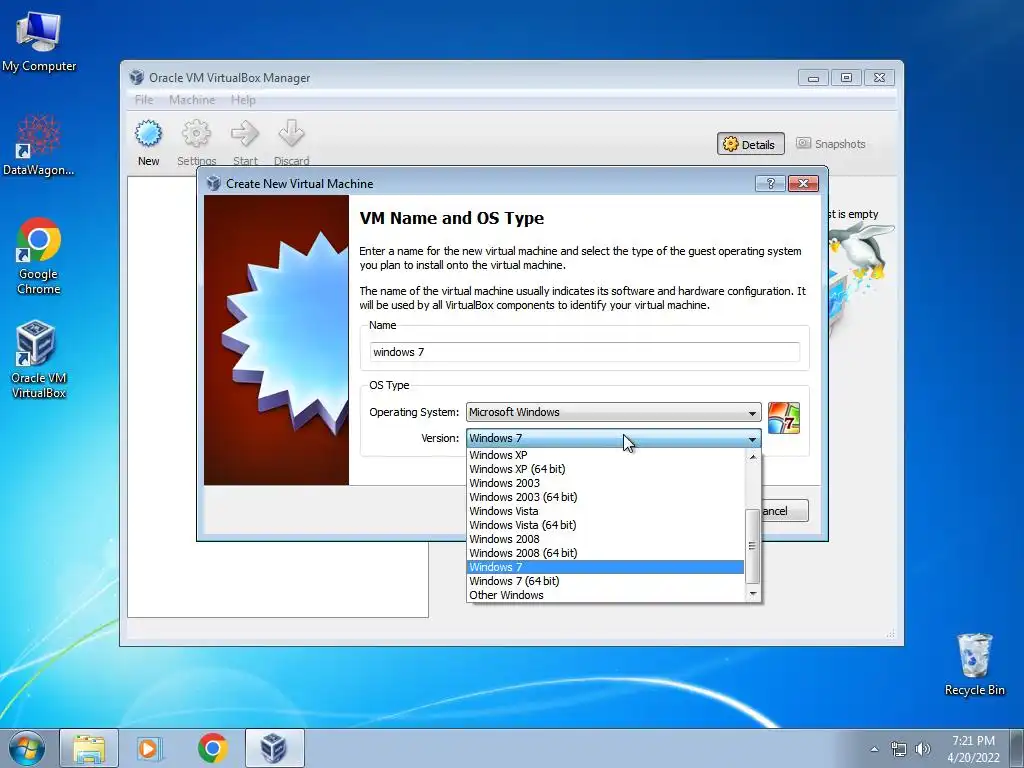Choose Windows 2008 in the version list
Viewport: 1024px width, 768px height.
click(x=606, y=539)
